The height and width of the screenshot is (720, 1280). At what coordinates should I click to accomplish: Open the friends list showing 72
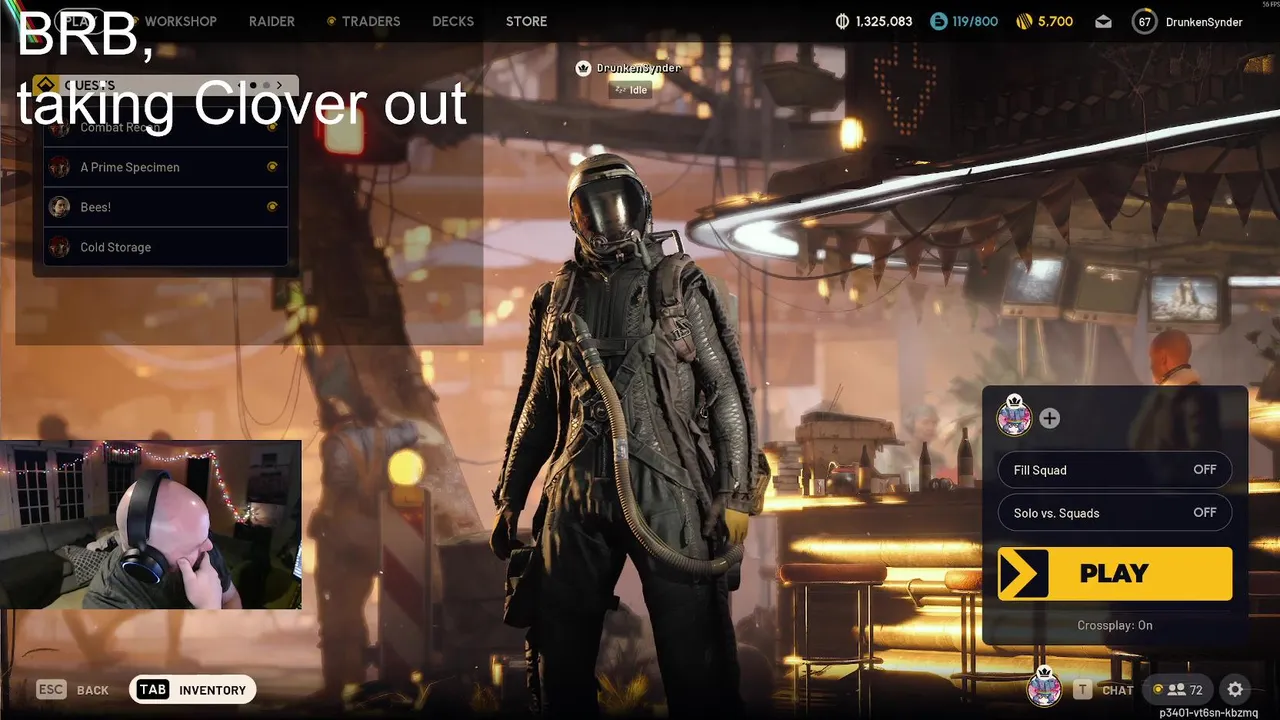1178,690
